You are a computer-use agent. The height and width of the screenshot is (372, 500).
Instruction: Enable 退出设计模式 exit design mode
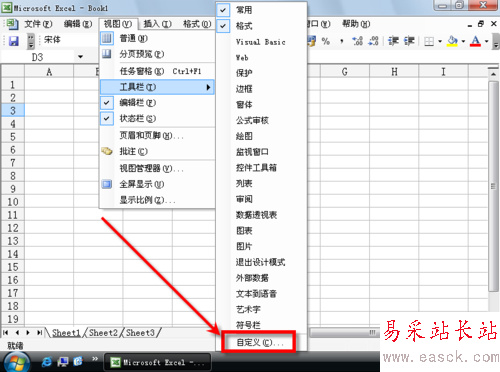click(261, 262)
